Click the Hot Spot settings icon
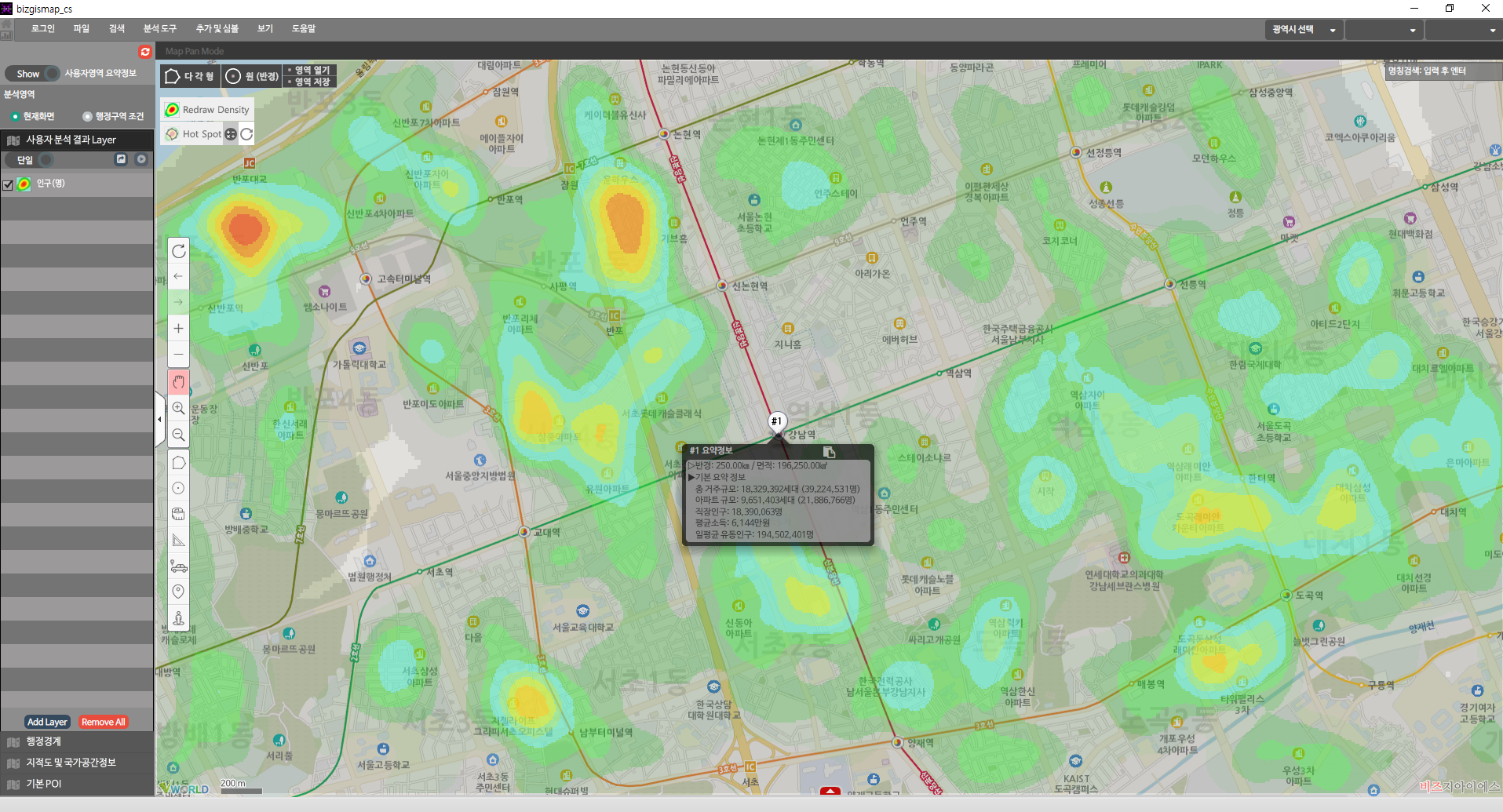 click(x=231, y=134)
